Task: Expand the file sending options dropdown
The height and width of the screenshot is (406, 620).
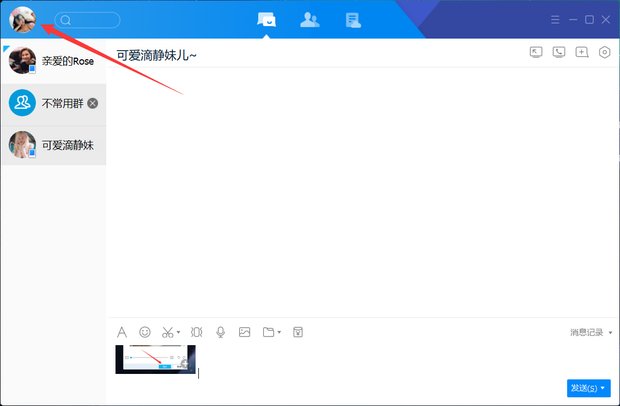Action: coord(279,332)
